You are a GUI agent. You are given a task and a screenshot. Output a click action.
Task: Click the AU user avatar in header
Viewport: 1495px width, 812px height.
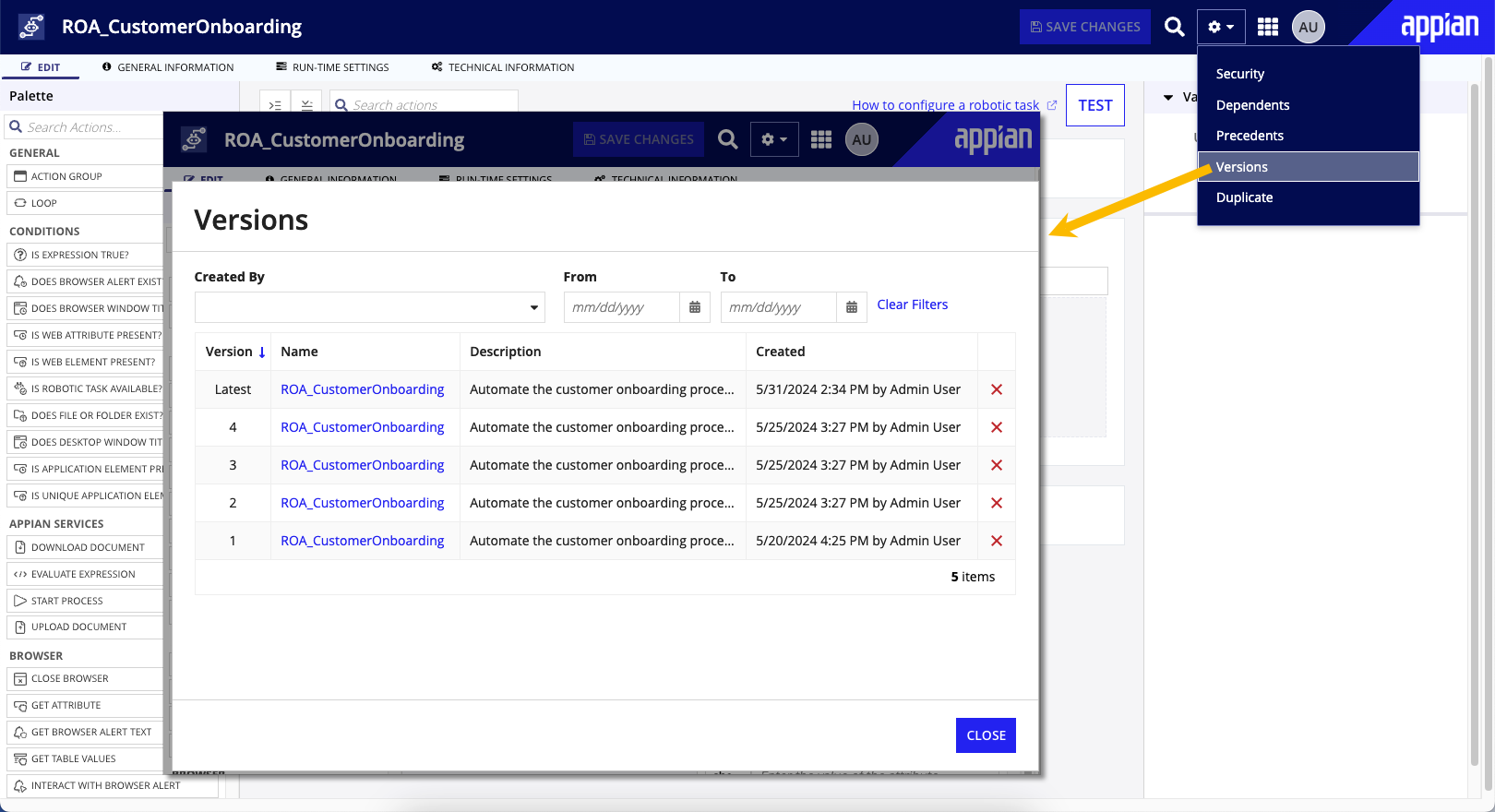1309,27
